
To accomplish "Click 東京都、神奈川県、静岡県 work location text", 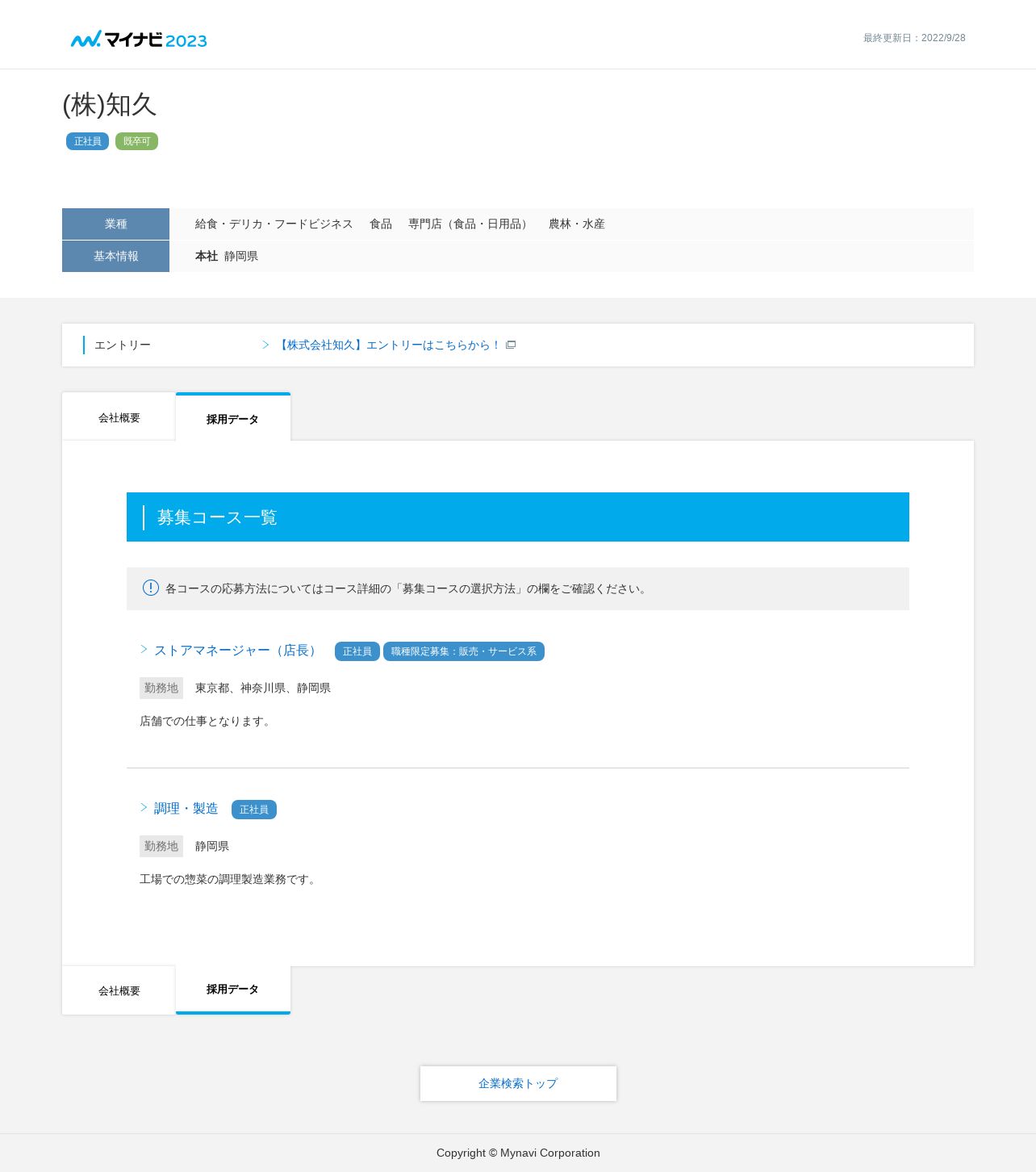I will [263, 688].
